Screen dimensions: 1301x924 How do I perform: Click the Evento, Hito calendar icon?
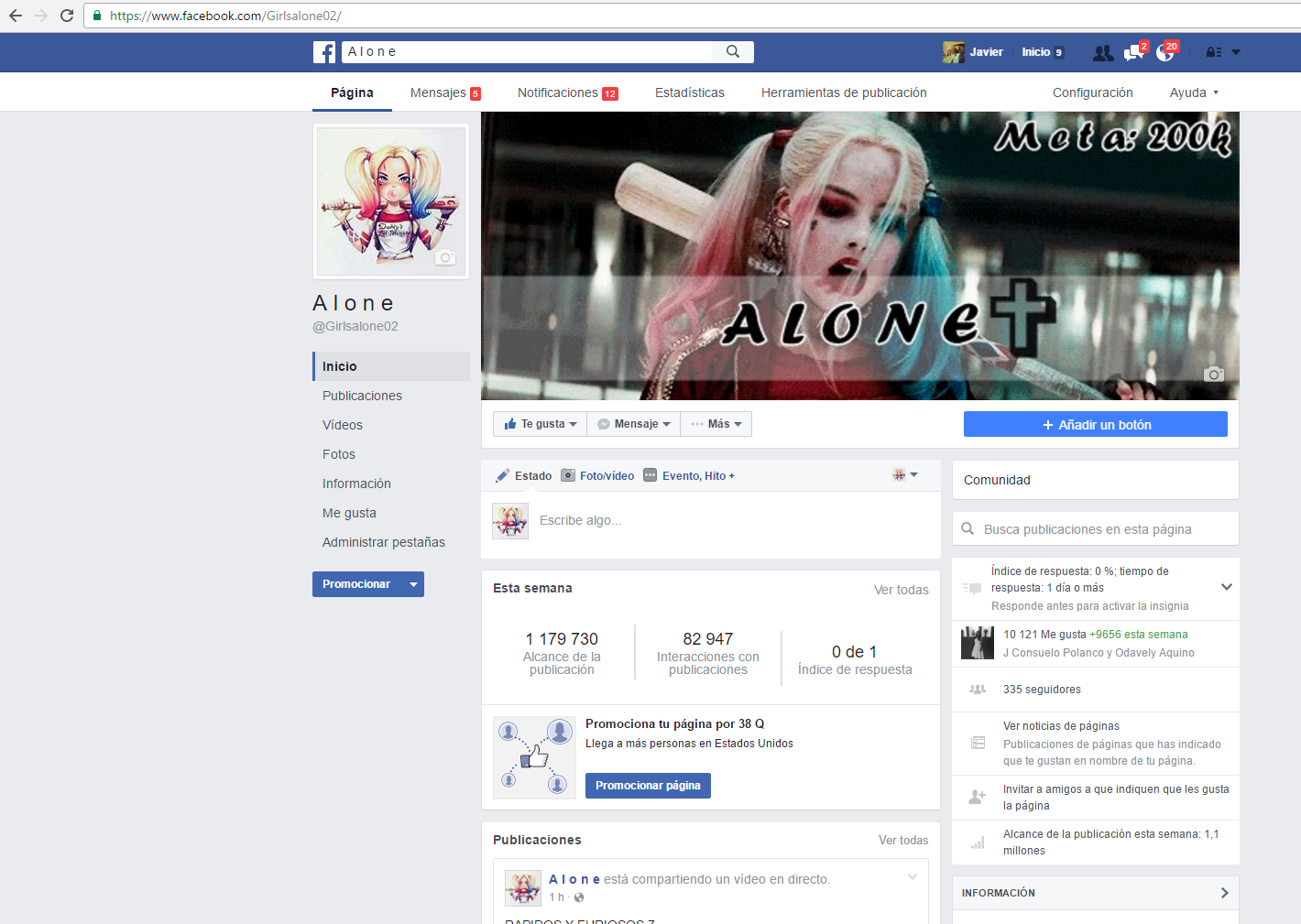pyautogui.click(x=650, y=475)
